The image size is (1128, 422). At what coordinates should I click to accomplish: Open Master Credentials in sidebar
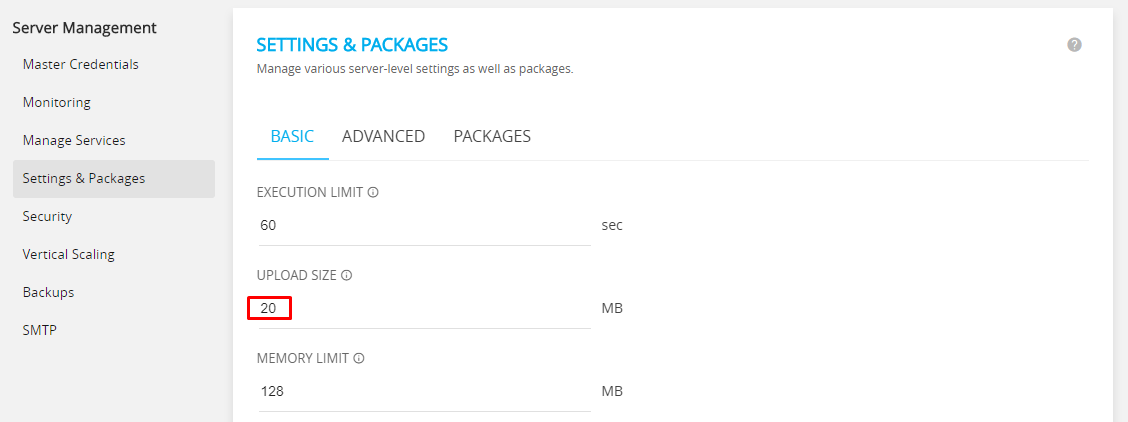tap(81, 65)
